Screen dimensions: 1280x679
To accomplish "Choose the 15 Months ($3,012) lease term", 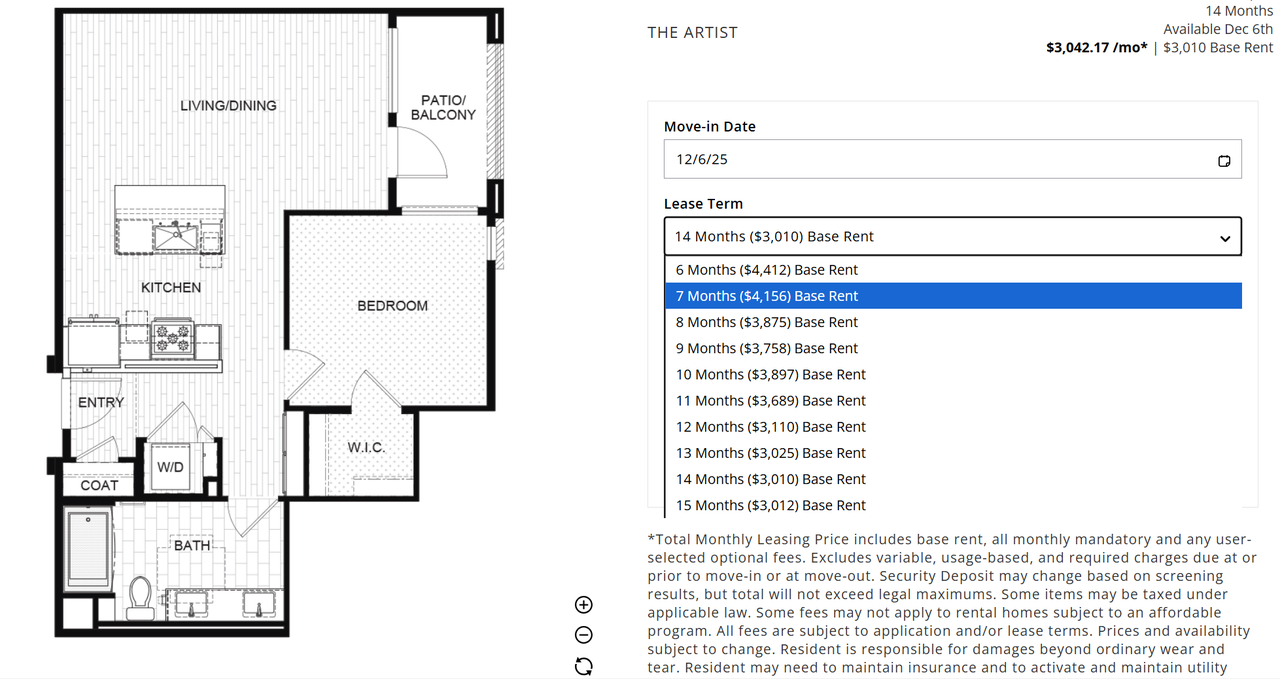I will [771, 505].
